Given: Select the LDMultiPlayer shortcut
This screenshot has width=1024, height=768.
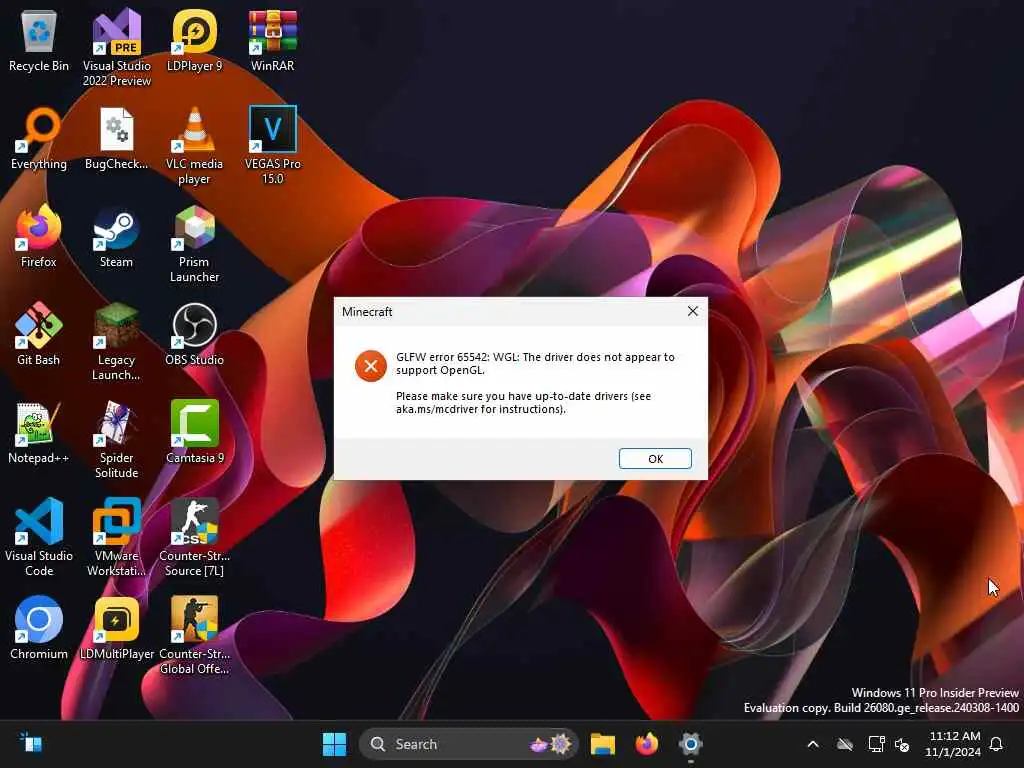Looking at the screenshot, I should coord(117,628).
